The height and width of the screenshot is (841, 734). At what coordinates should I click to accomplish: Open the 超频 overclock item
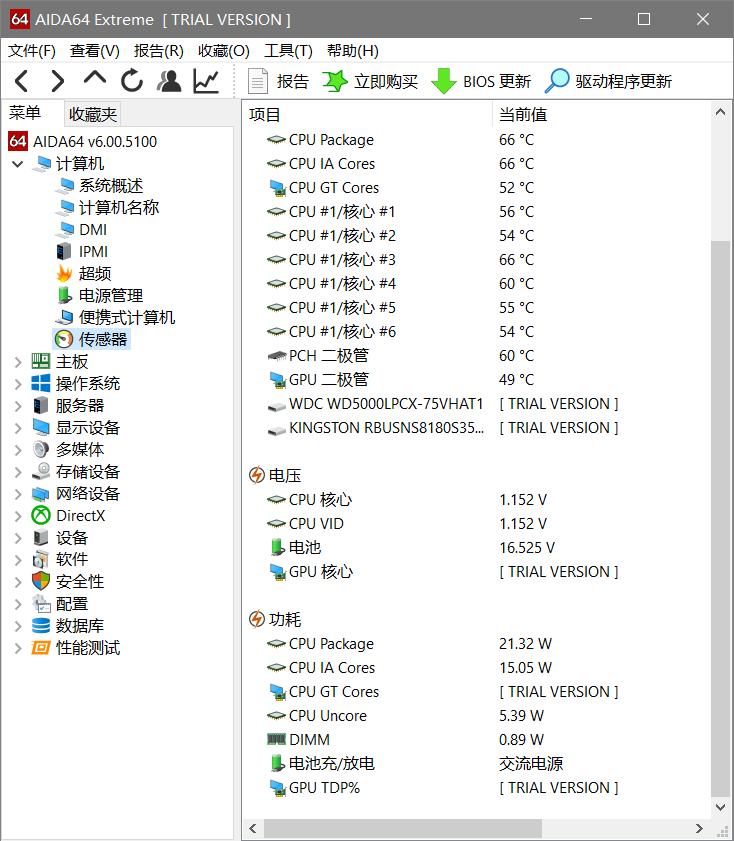tap(95, 274)
